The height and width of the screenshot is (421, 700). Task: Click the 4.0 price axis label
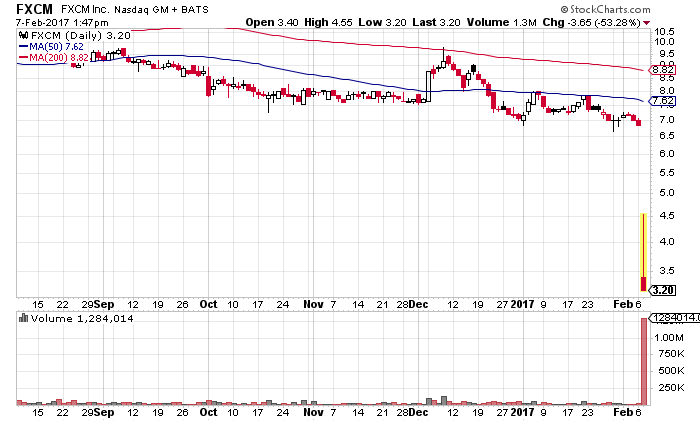pos(667,242)
